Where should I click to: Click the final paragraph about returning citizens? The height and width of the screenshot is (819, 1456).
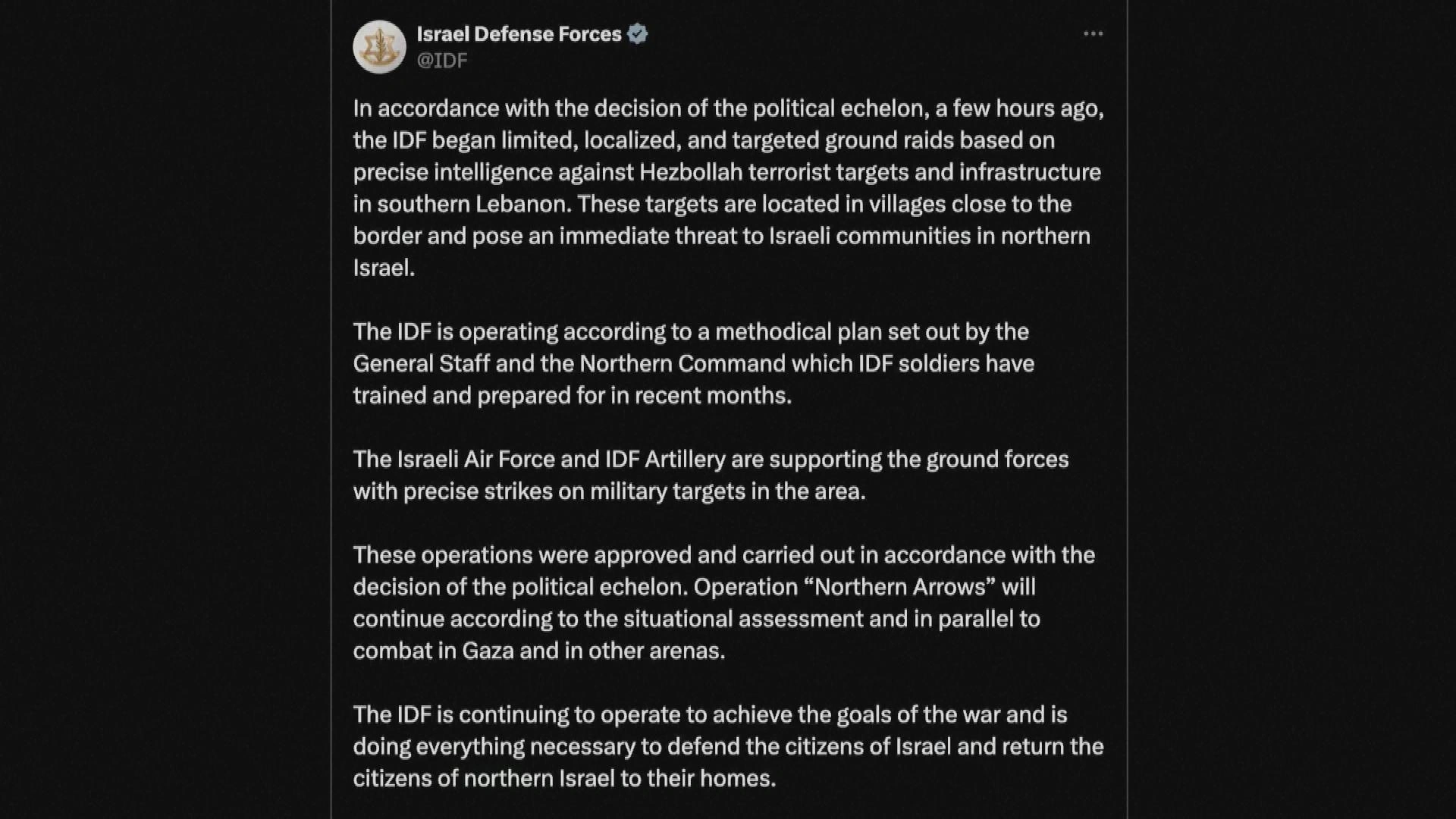[x=728, y=746]
